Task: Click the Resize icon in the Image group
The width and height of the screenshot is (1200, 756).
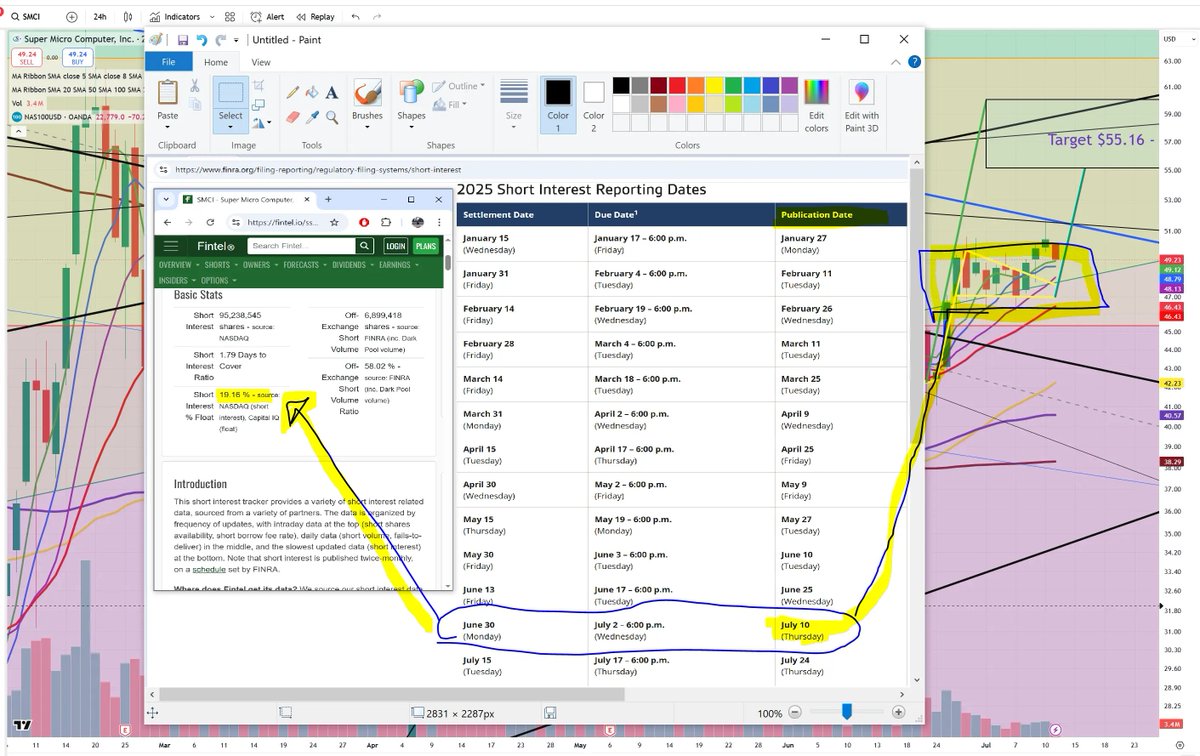Action: click(x=259, y=105)
